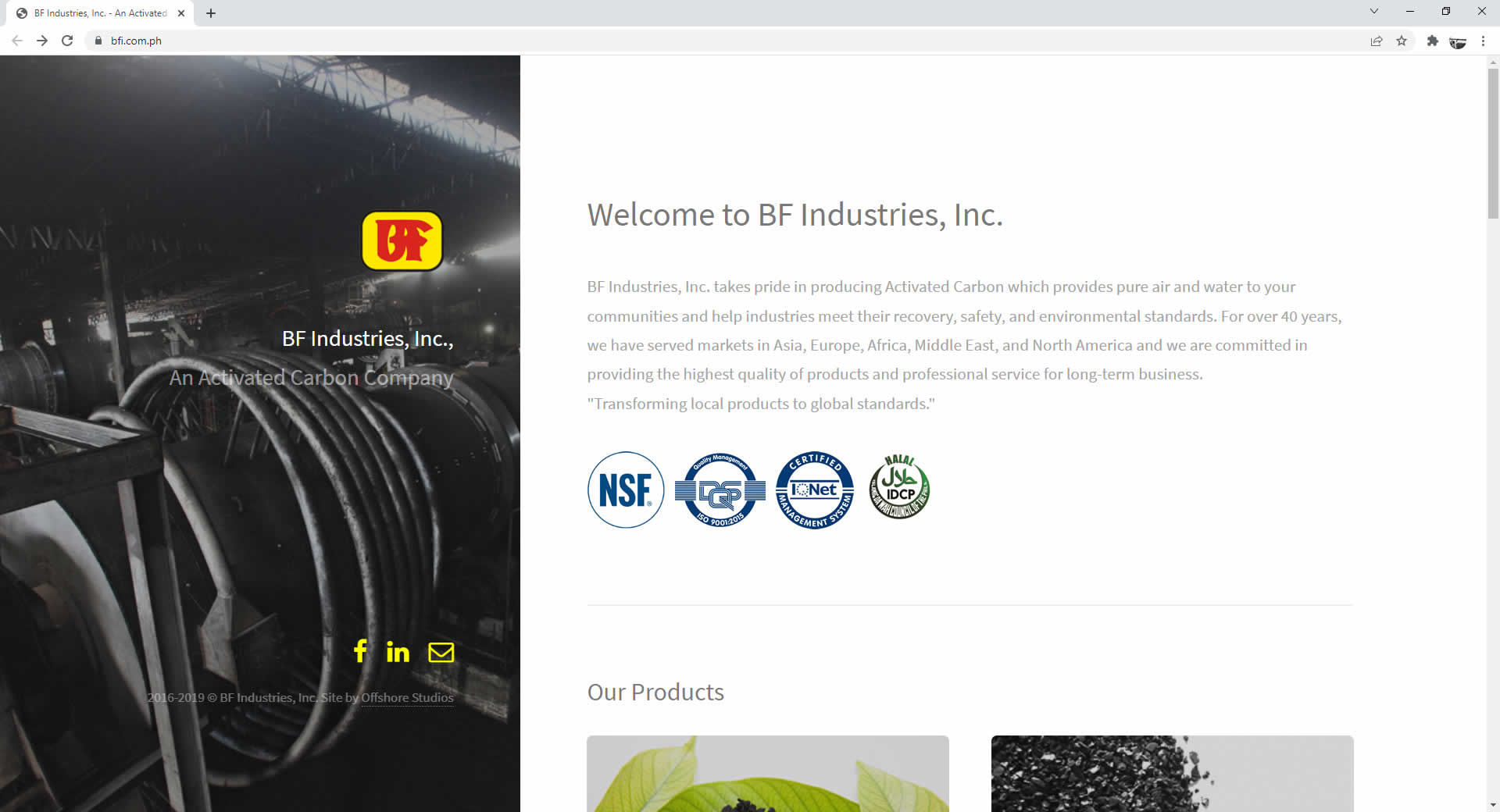Click 'An Activated Carbon Company' tagline
The width and height of the screenshot is (1500, 812).
tap(312, 378)
